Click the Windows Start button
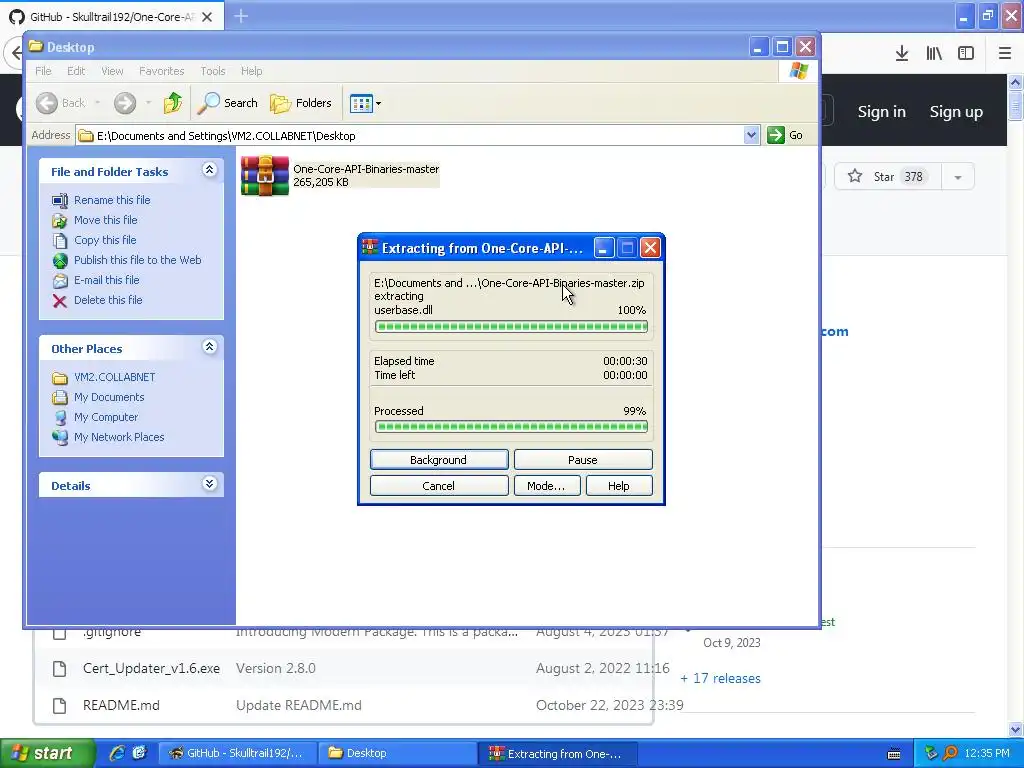This screenshot has width=1024, height=768. tap(47, 754)
